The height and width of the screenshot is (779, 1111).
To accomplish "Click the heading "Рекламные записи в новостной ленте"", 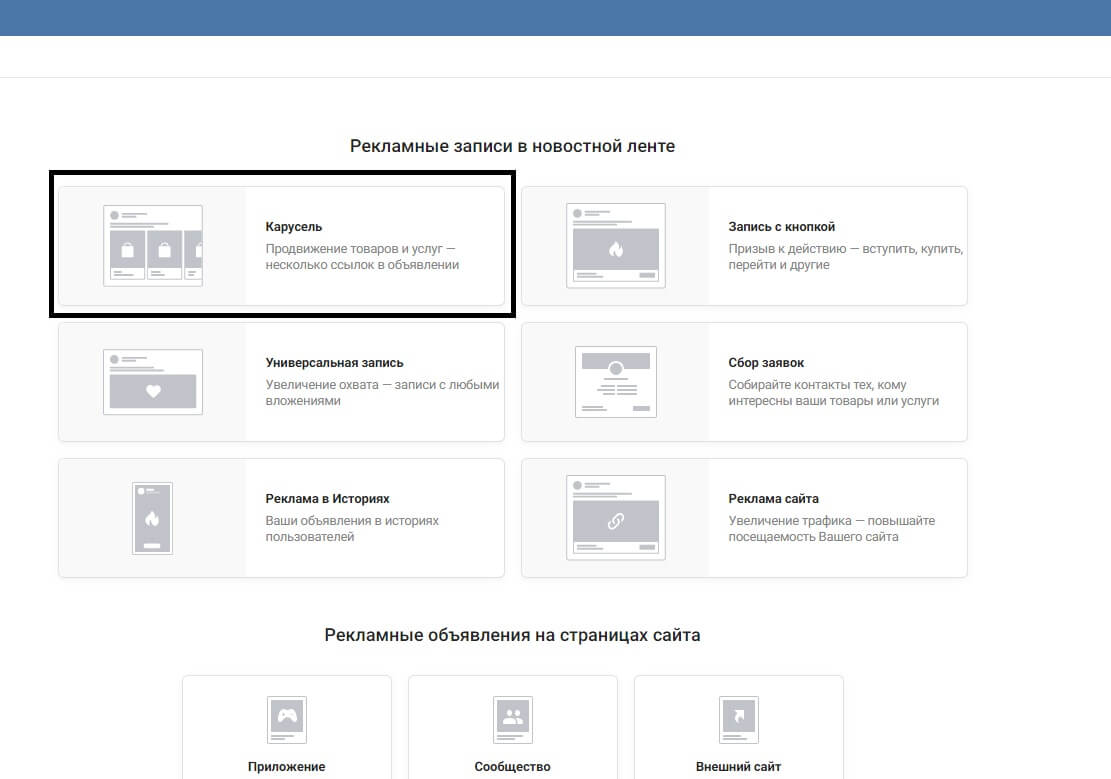I will pos(512,146).
